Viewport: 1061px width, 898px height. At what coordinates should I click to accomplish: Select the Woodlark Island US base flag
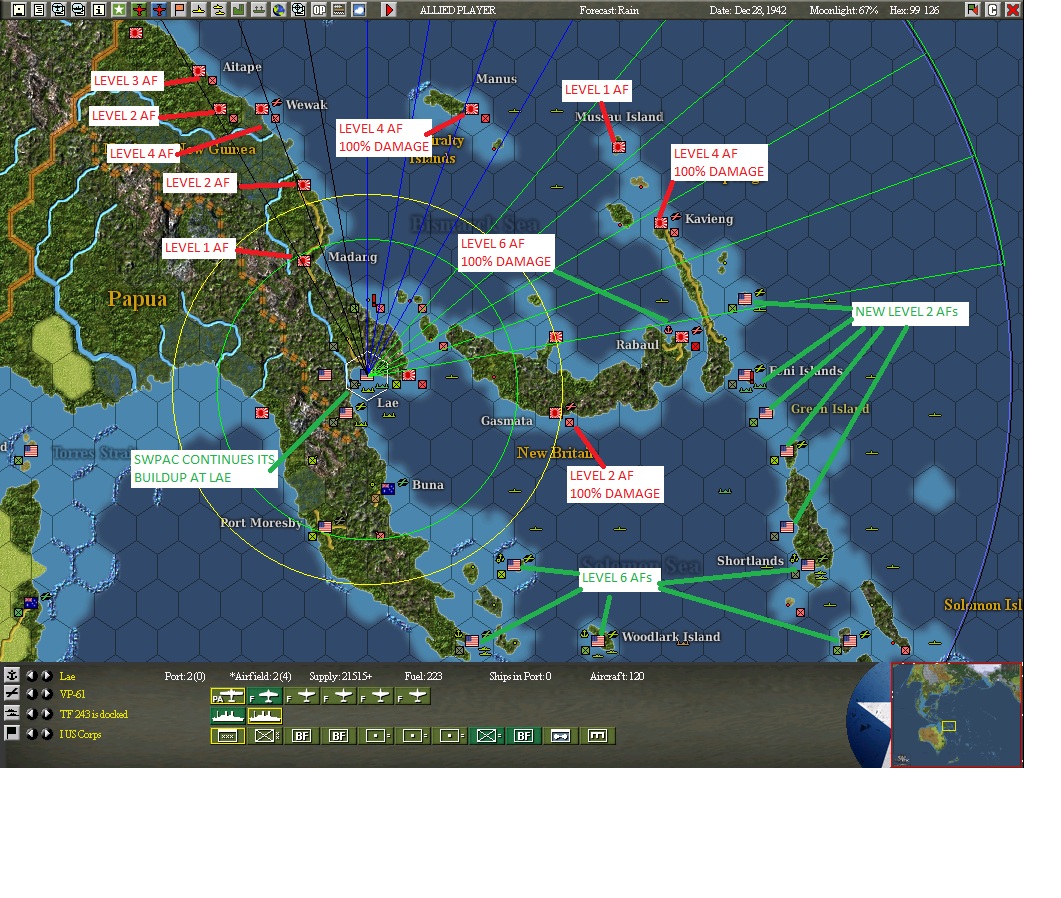click(x=598, y=640)
